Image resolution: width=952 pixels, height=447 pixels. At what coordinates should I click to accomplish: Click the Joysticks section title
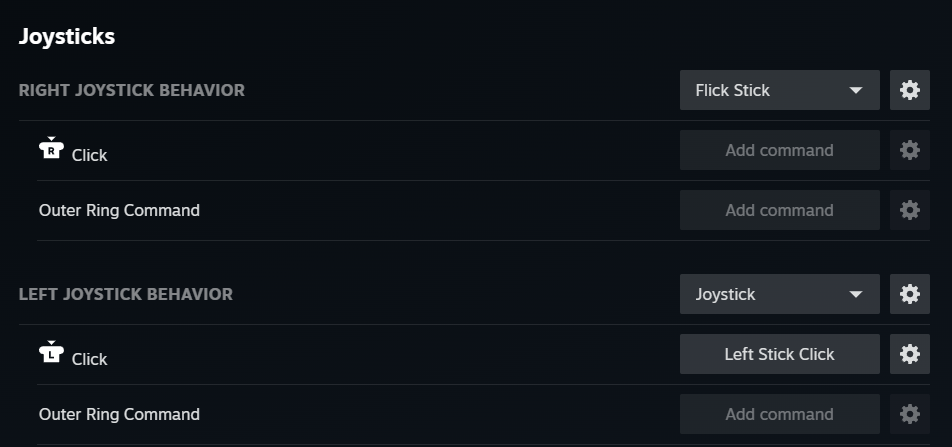click(67, 37)
